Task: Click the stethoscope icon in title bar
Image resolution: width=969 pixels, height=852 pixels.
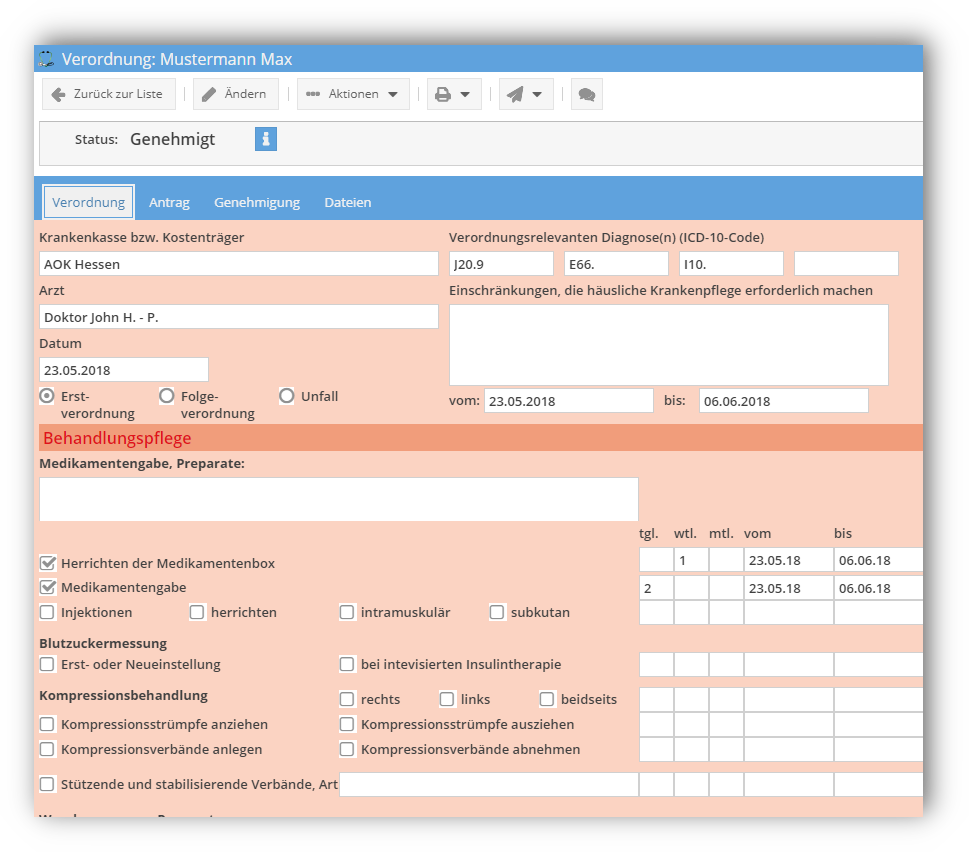Action: point(47,59)
